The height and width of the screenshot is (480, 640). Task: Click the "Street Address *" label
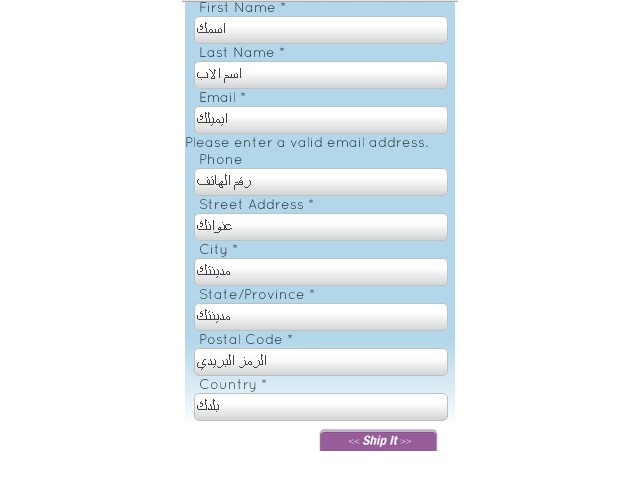pos(256,205)
